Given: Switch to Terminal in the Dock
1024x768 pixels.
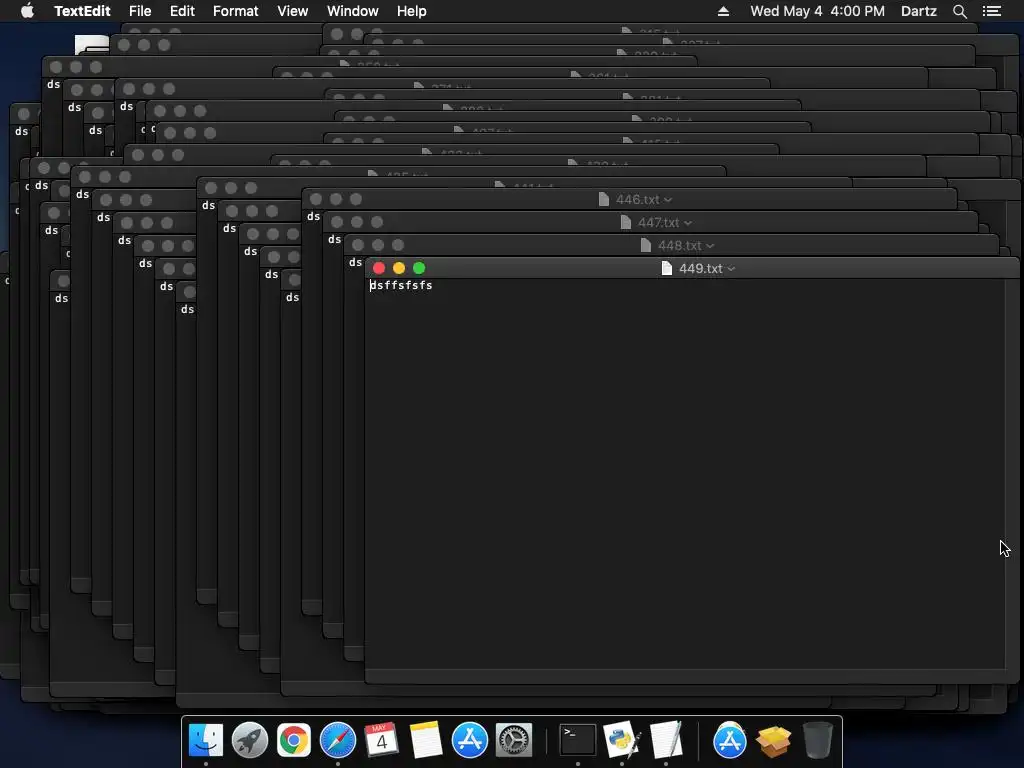Looking at the screenshot, I should click(578, 741).
